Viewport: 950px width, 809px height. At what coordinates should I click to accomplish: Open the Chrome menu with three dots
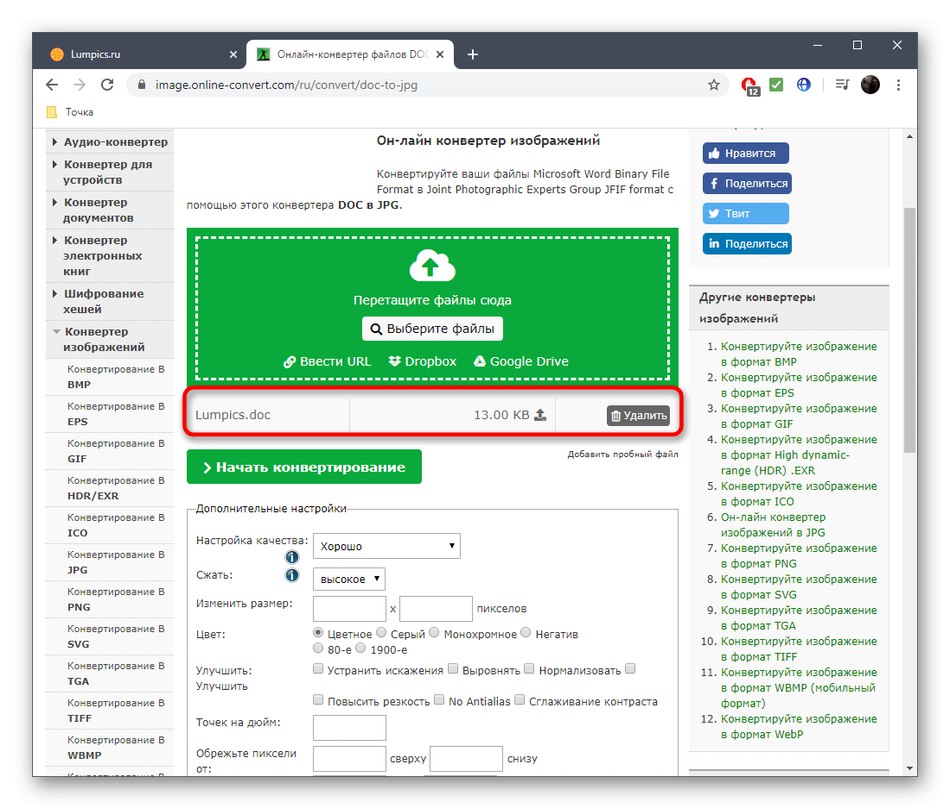pyautogui.click(x=897, y=85)
